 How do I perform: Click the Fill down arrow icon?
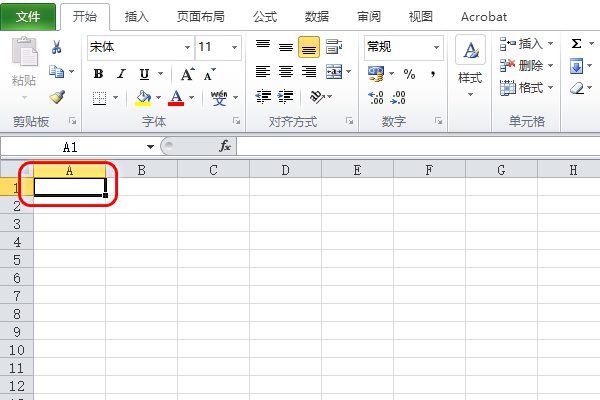576,66
